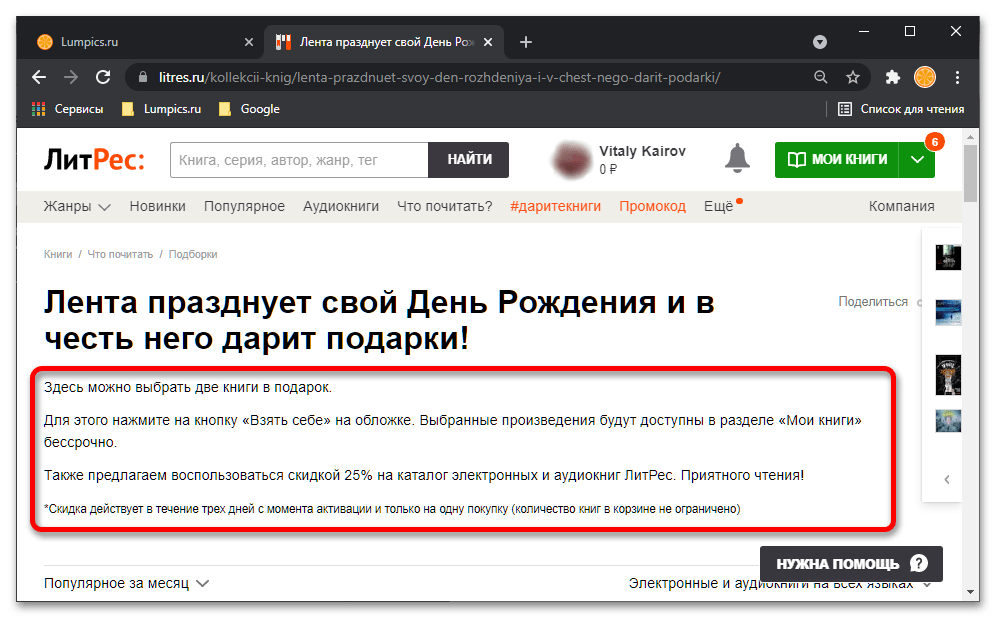Collapse side panel with left chevron
This screenshot has width=996, height=618.
coord(946,480)
